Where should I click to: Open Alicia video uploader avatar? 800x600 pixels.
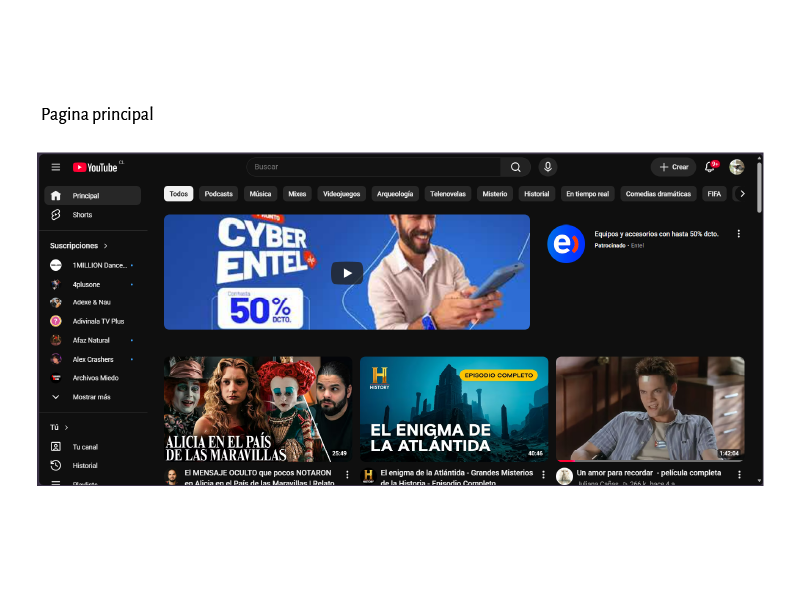(172, 477)
